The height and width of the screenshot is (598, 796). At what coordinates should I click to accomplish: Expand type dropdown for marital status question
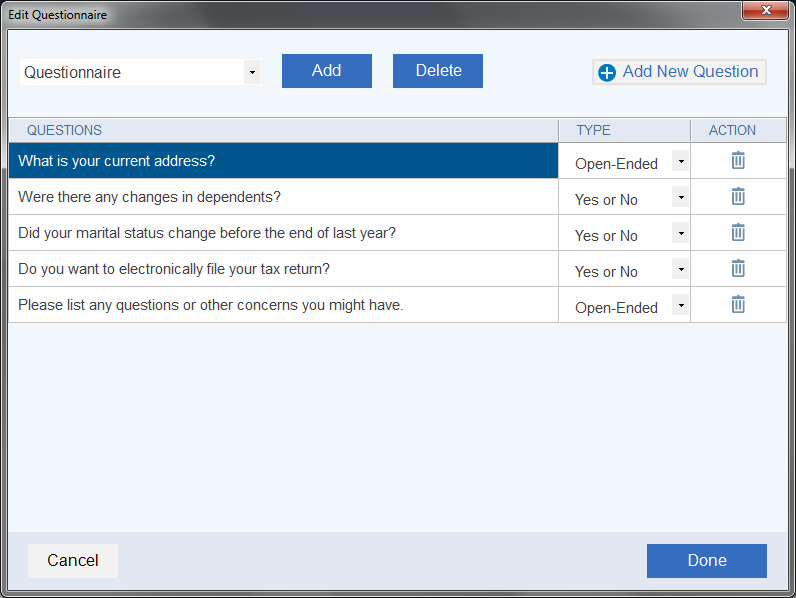point(681,233)
